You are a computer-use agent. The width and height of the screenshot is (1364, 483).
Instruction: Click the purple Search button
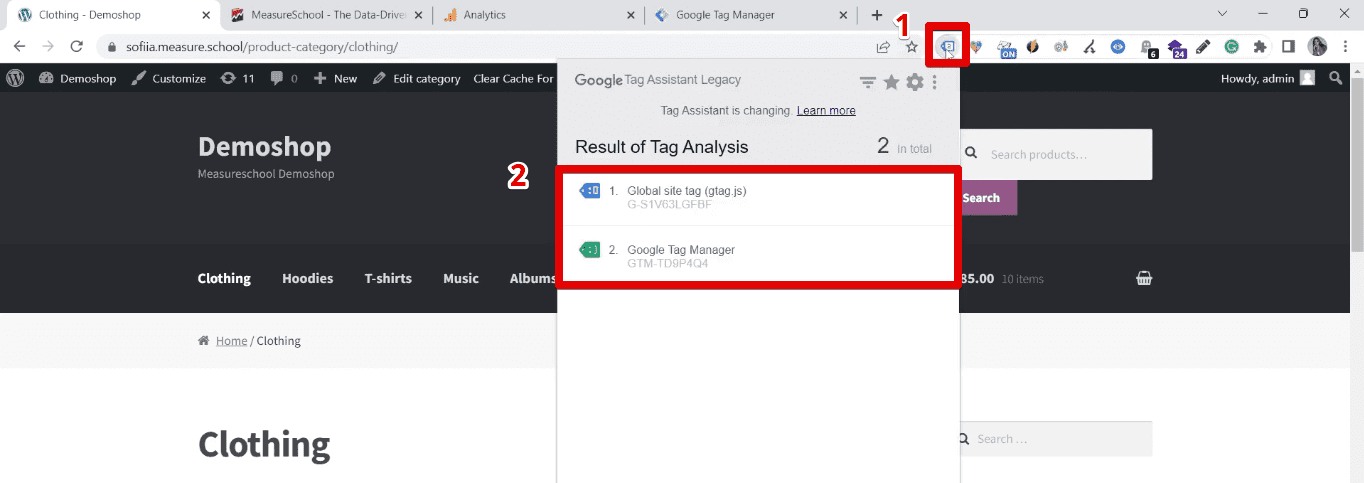point(988,198)
